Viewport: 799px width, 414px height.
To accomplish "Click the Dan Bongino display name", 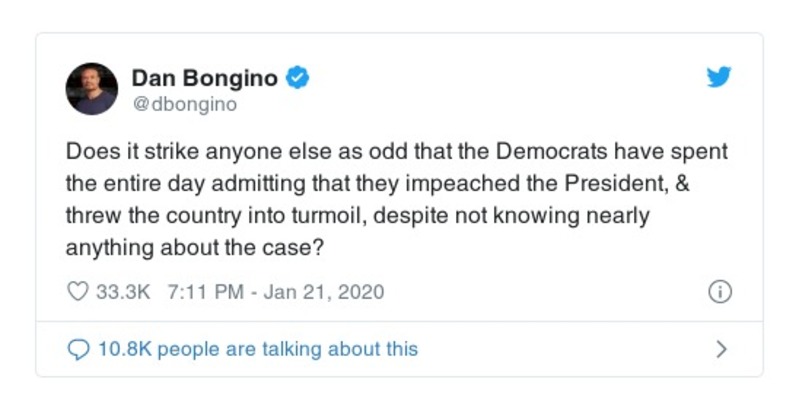I will [x=206, y=77].
